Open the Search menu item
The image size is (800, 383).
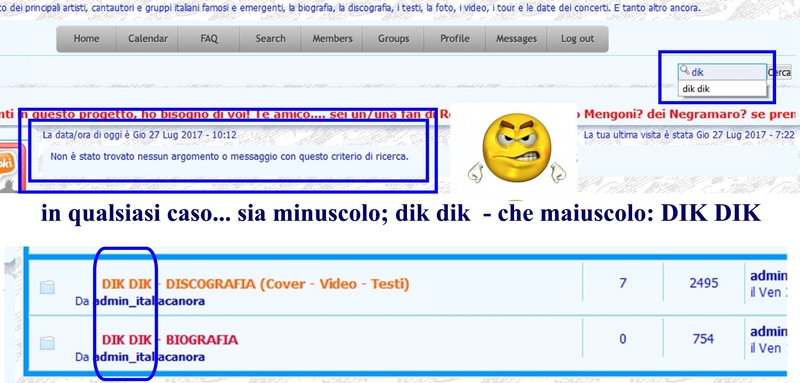pos(270,39)
